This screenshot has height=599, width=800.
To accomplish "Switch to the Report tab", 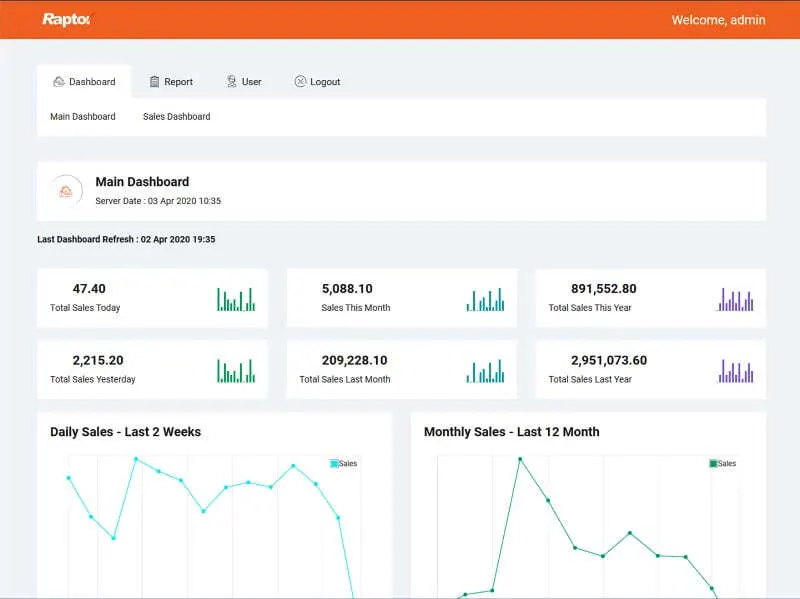I will click(x=170, y=82).
